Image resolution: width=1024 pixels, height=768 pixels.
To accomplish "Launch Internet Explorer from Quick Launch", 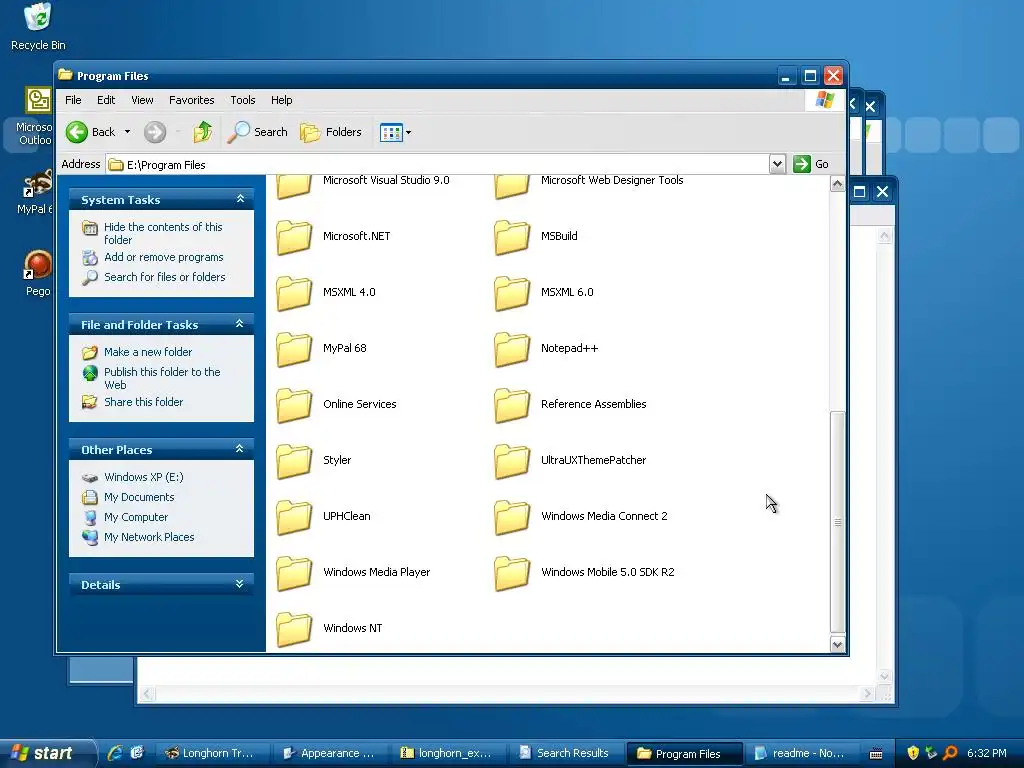I will 115,753.
